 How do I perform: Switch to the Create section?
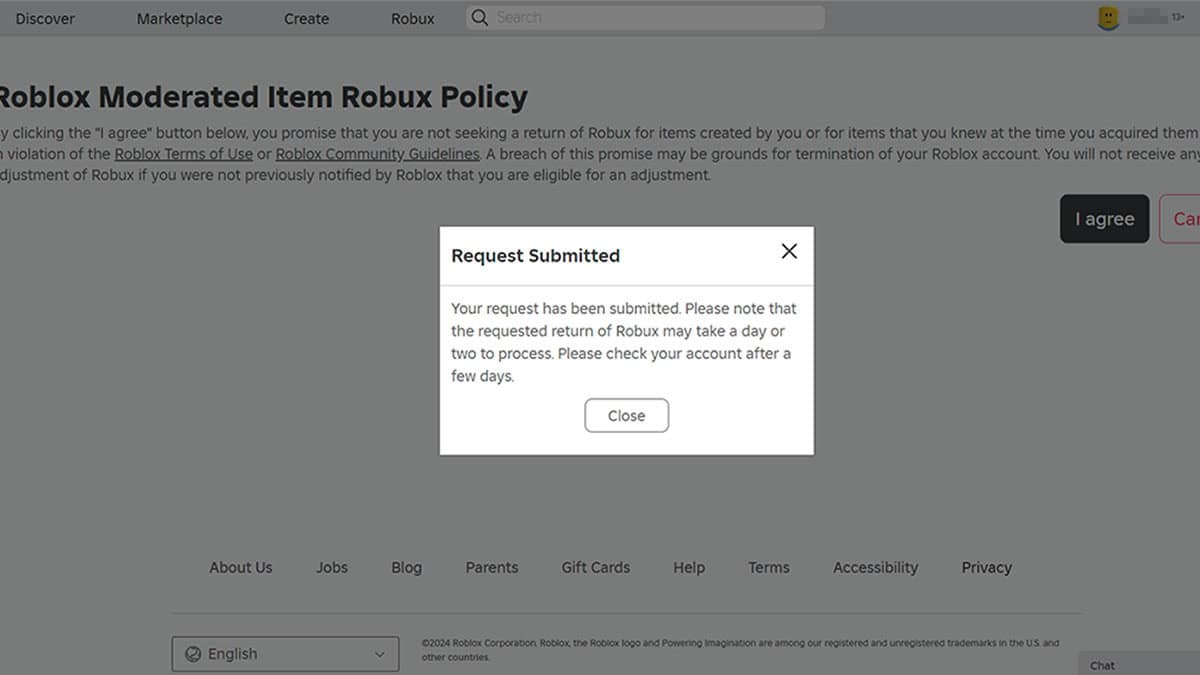pos(306,17)
